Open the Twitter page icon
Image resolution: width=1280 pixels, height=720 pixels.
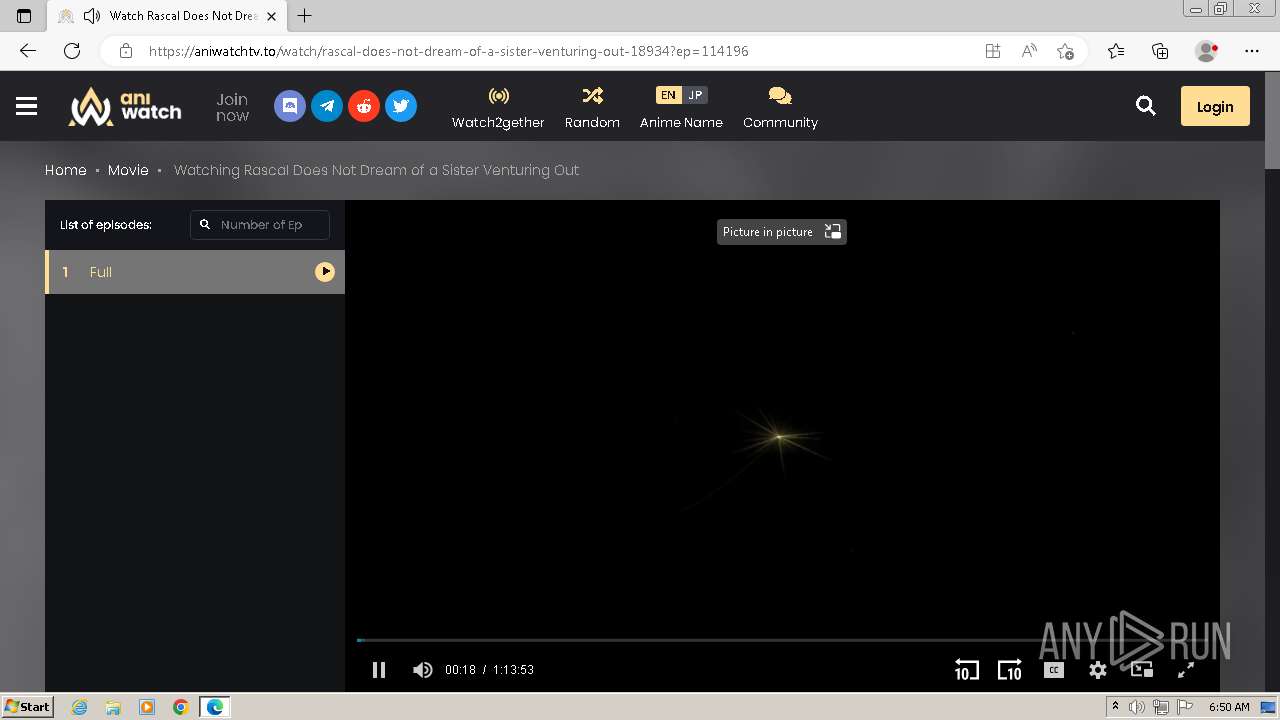tap(401, 106)
